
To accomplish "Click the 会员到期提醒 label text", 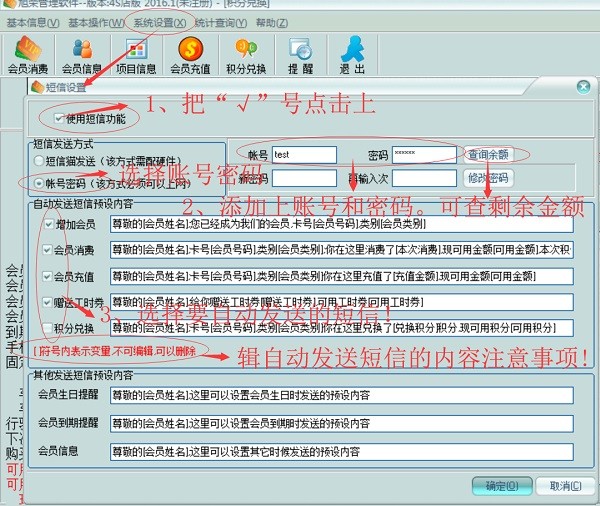I will pyautogui.click(x=68, y=423).
